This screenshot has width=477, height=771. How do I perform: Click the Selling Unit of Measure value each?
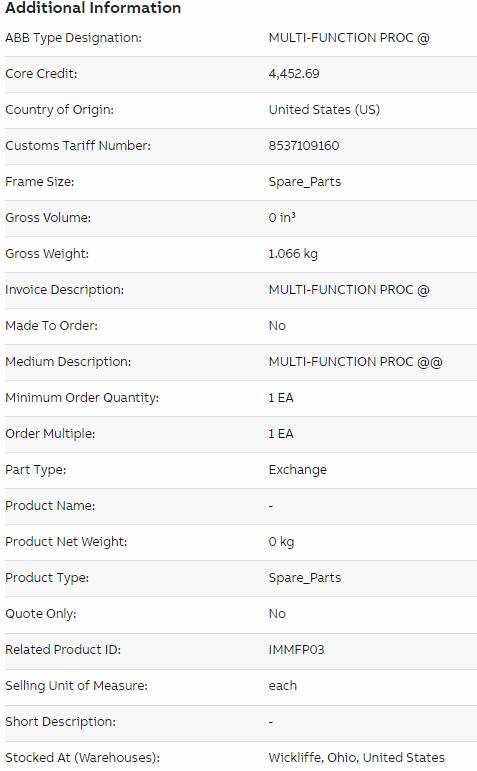pyautogui.click(x=282, y=685)
